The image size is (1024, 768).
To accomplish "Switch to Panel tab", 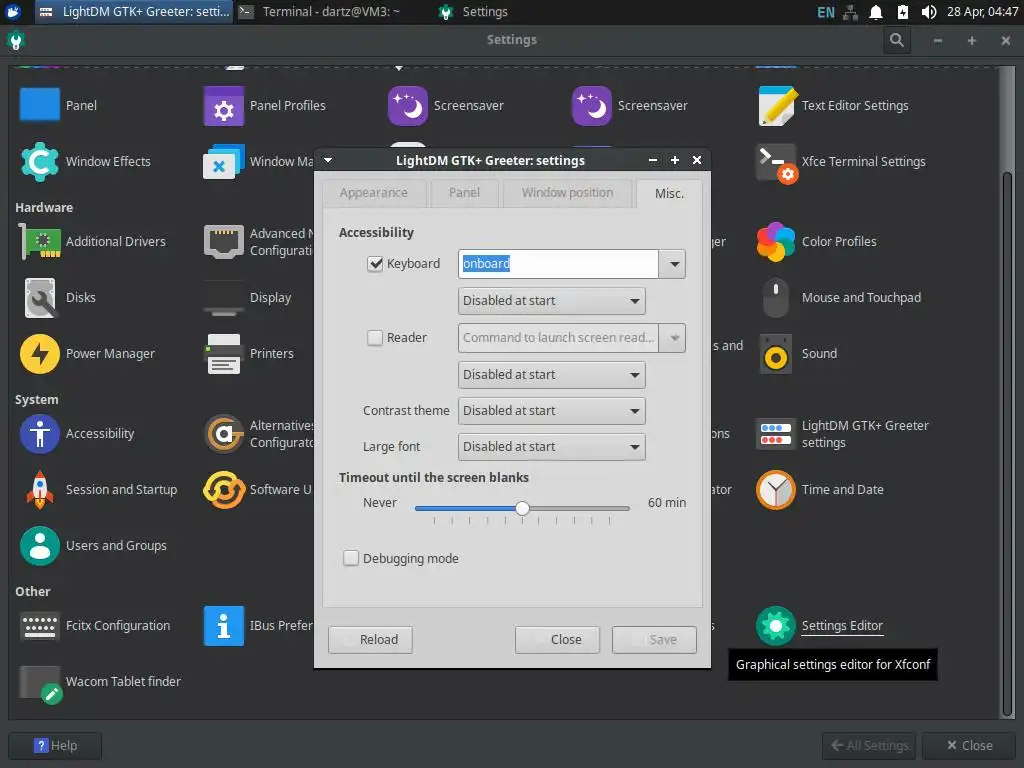I will click(464, 193).
